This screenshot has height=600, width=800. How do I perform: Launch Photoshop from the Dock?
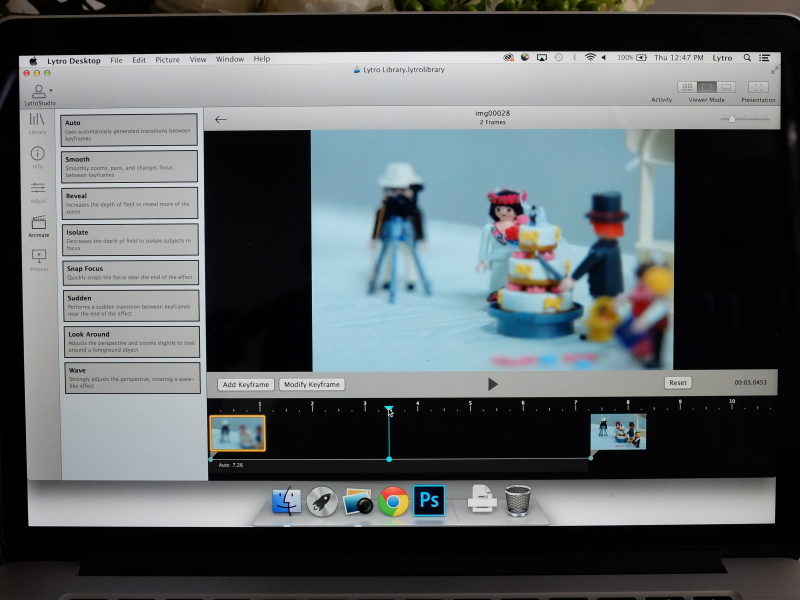(429, 501)
